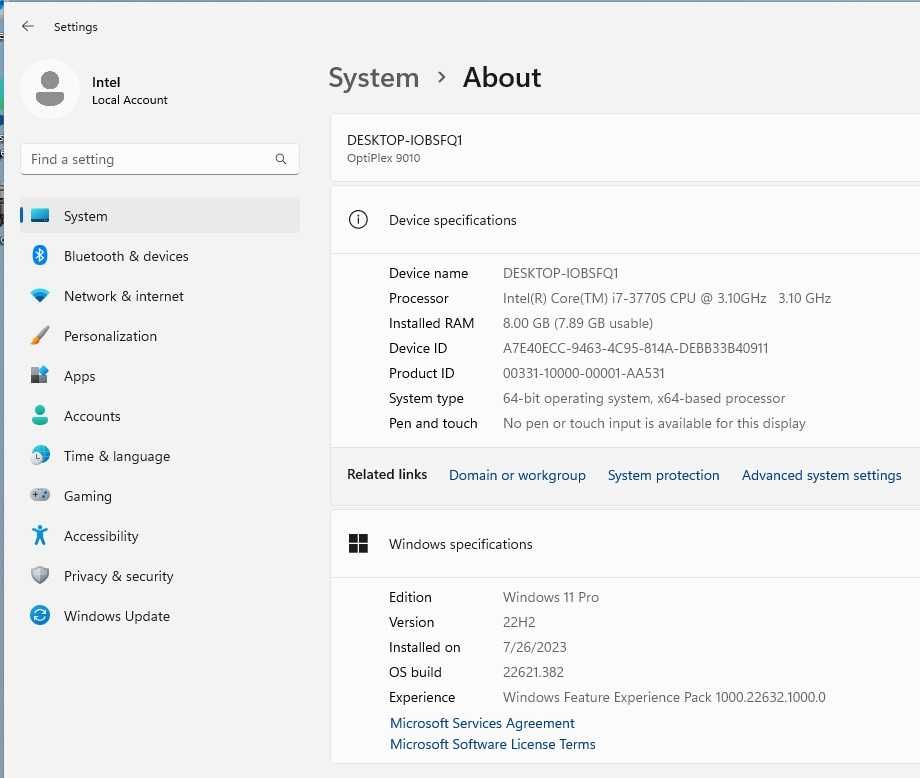Image resolution: width=920 pixels, height=778 pixels.
Task: Click the Personalization paintbrush icon
Action: pyautogui.click(x=40, y=336)
